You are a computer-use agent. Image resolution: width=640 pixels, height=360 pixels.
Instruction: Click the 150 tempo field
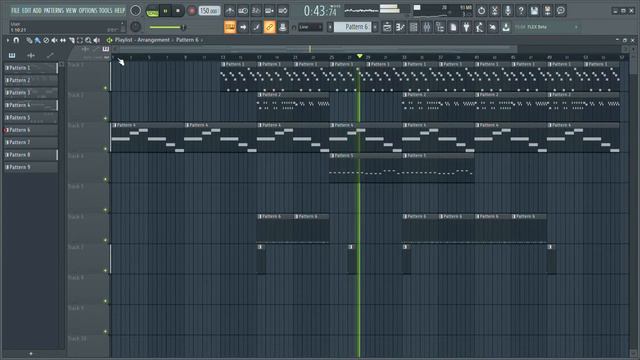click(x=209, y=11)
